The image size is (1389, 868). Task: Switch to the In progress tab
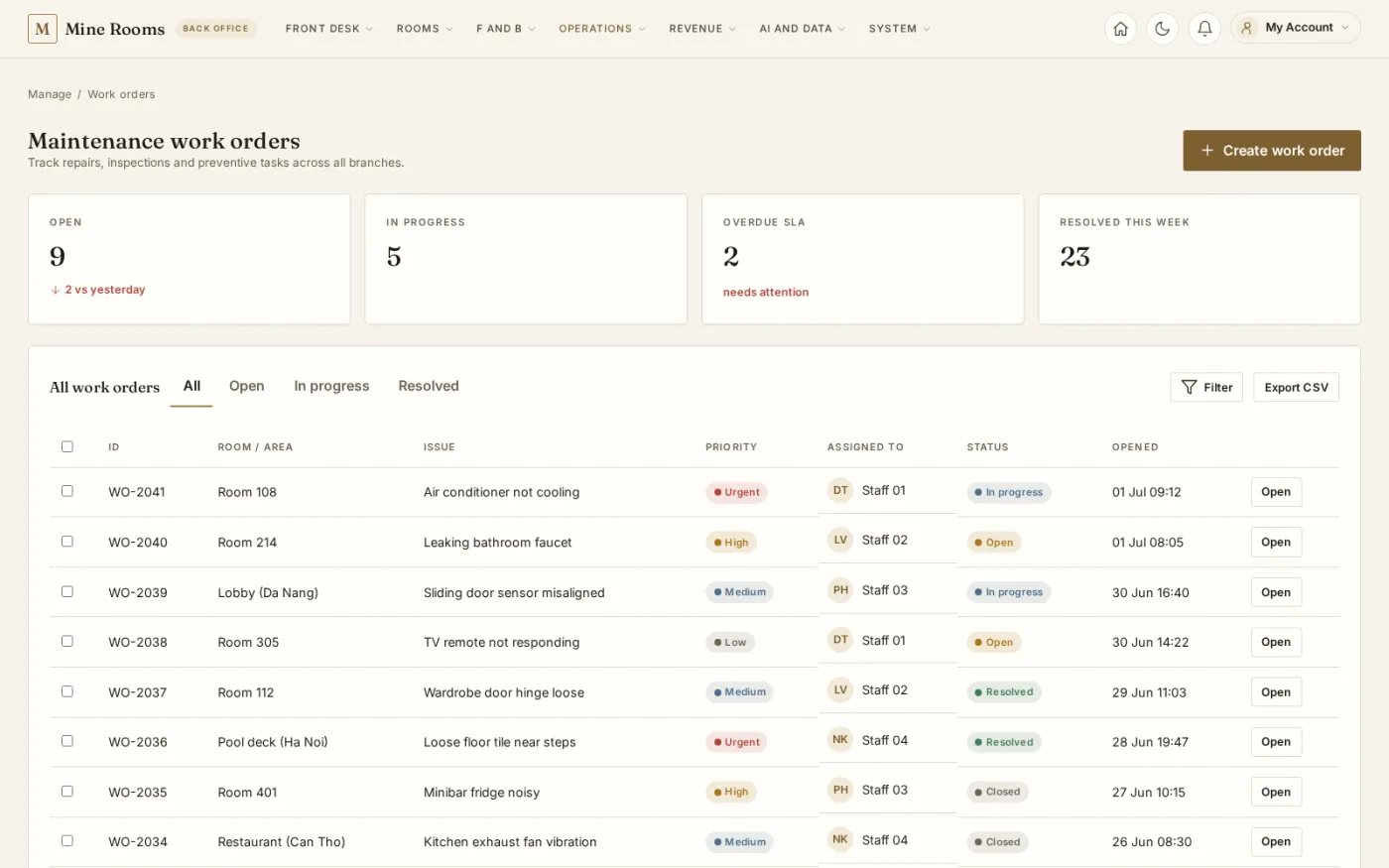coord(331,386)
